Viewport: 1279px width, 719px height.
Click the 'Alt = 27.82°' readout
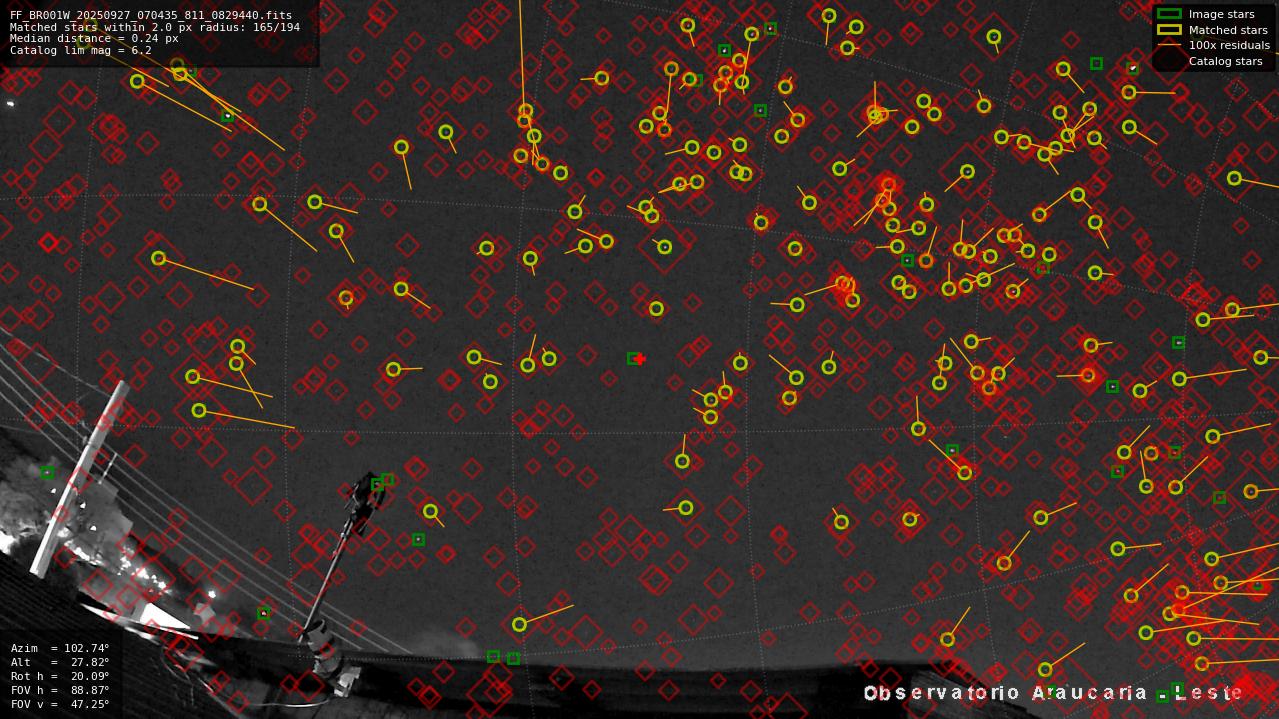tap(60, 662)
